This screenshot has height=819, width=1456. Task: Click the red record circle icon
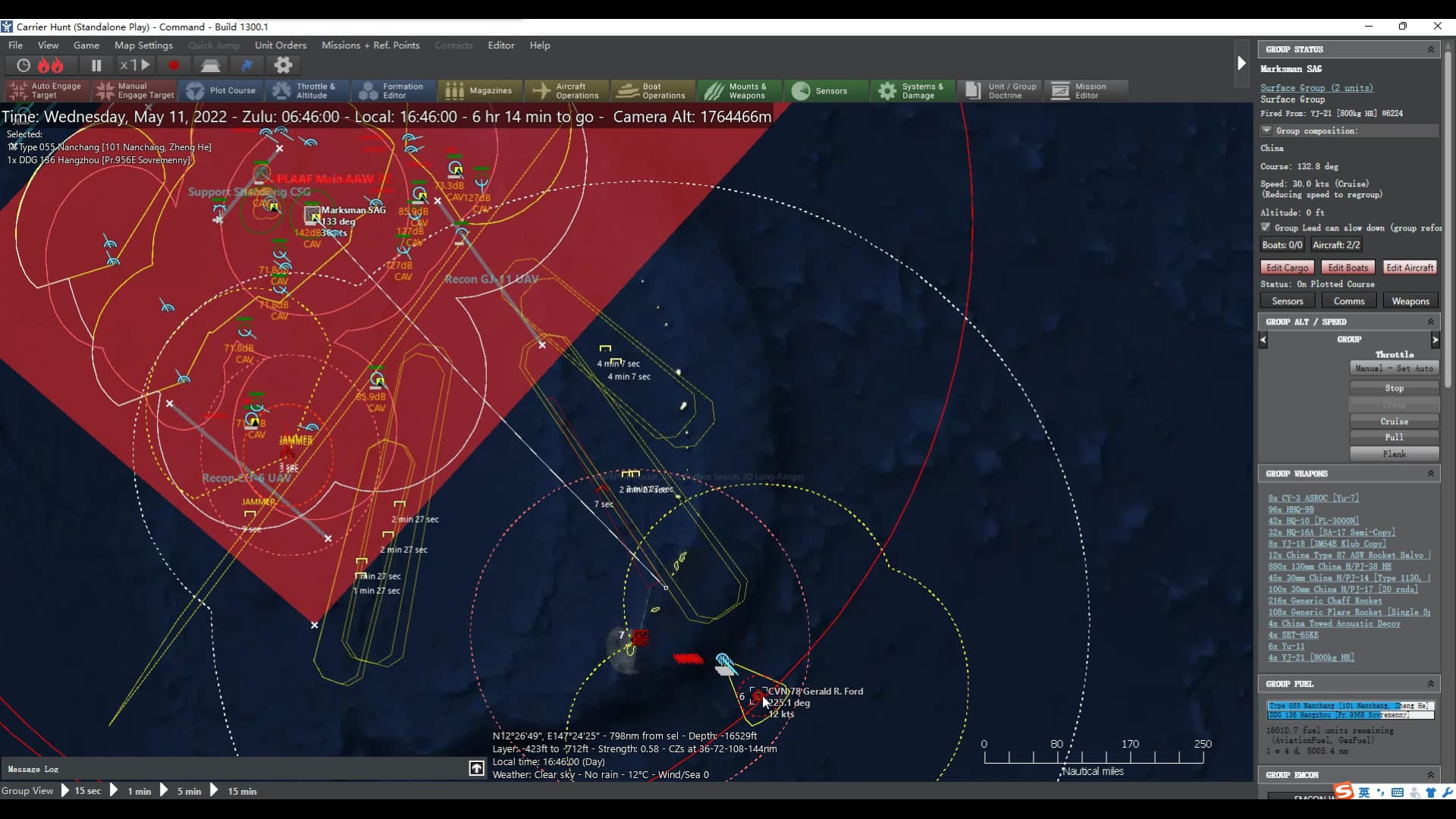[x=174, y=65]
